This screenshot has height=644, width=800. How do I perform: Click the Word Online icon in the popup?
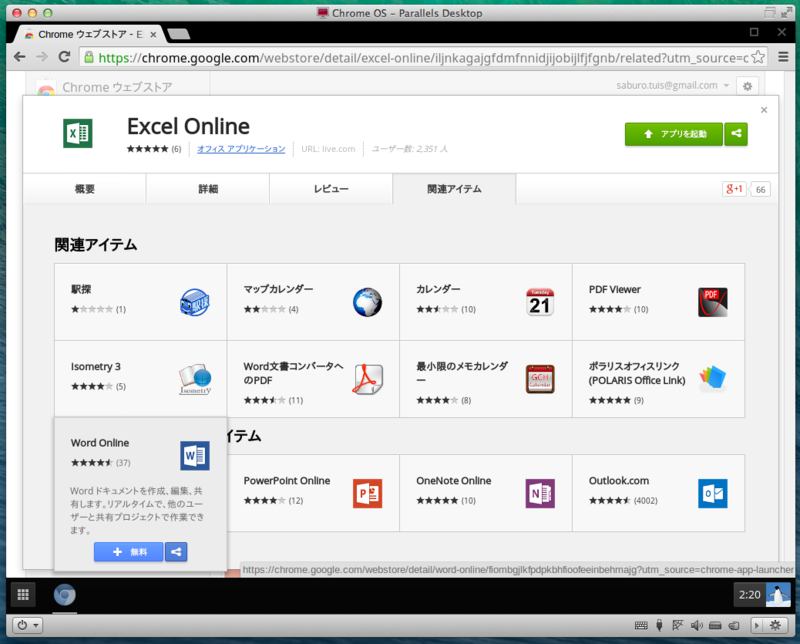pos(195,456)
